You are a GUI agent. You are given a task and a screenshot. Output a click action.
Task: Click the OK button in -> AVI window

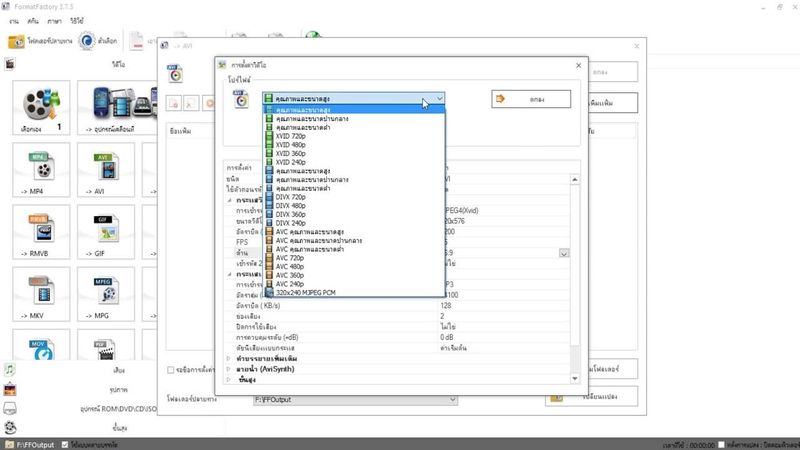click(x=612, y=72)
